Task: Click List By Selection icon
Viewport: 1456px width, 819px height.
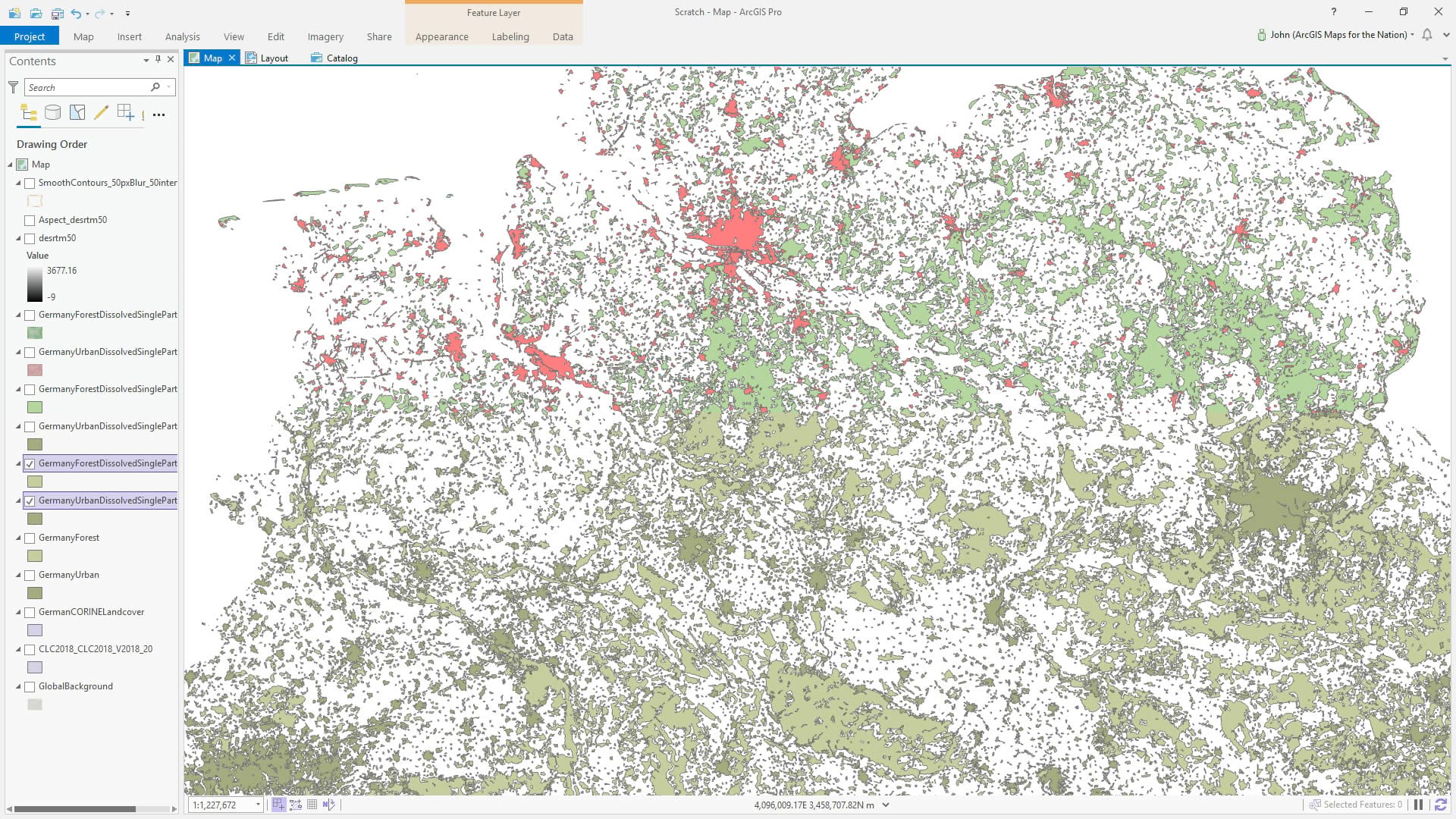Action: click(77, 113)
